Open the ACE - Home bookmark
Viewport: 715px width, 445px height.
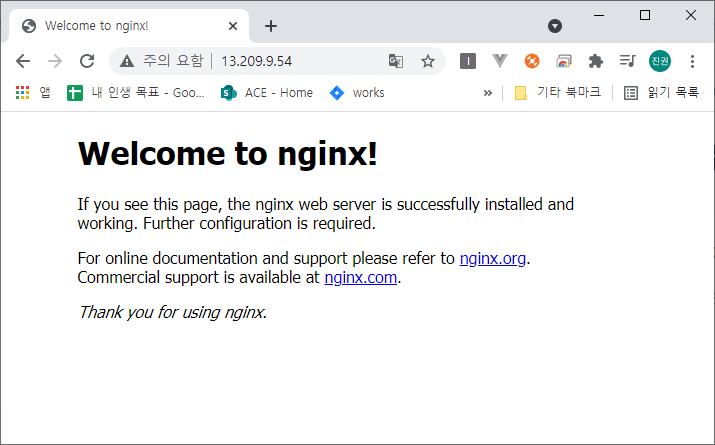pos(267,93)
